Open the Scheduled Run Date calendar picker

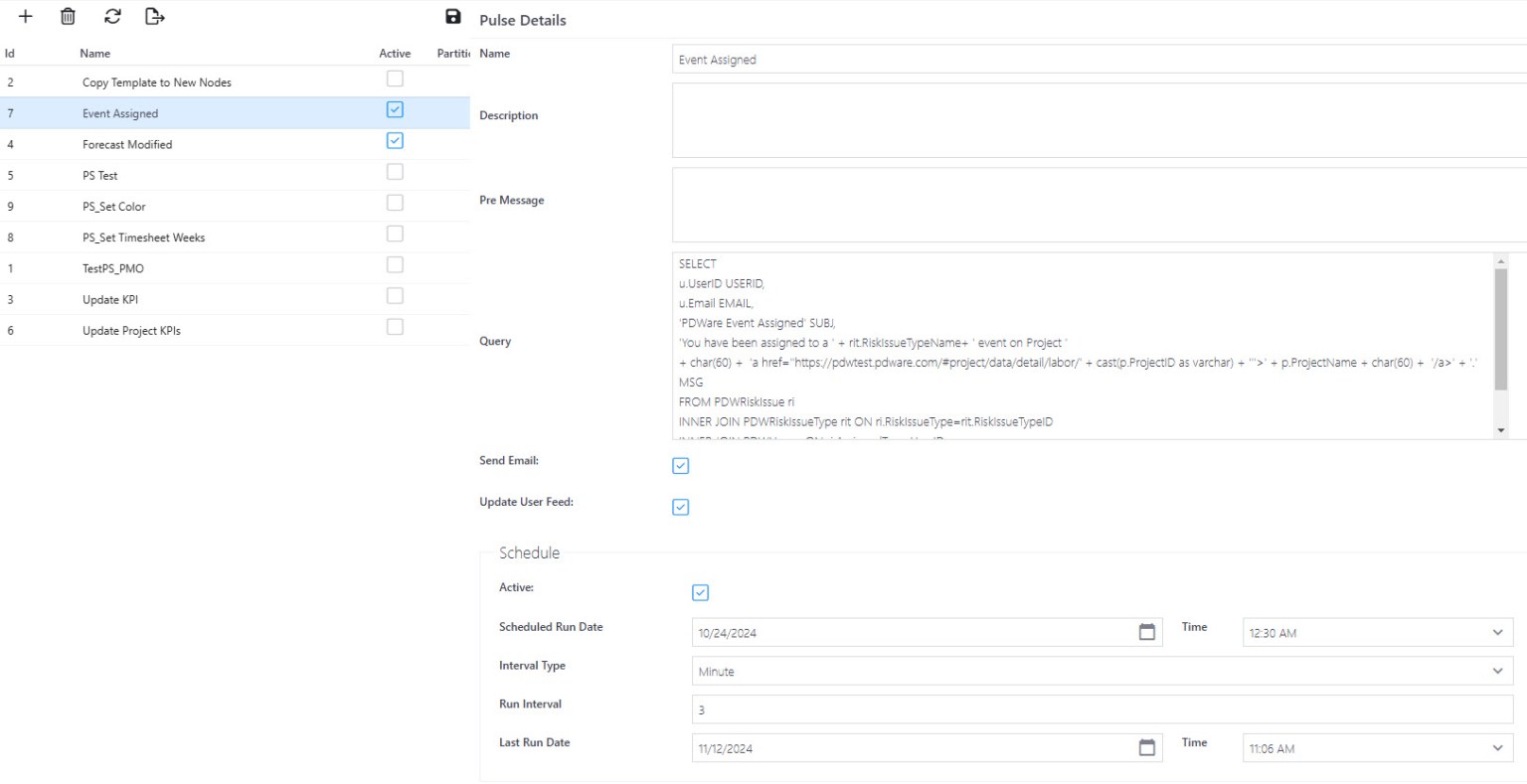[1146, 632]
